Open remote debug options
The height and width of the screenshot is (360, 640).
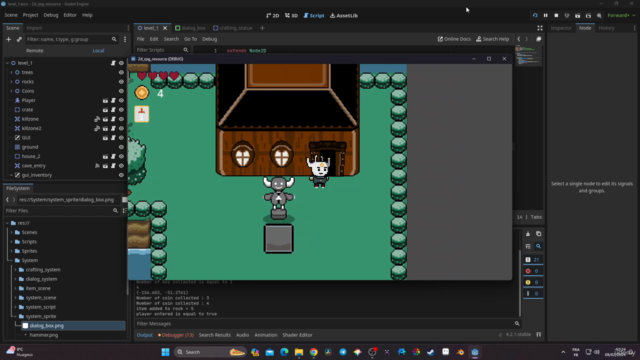567,16
